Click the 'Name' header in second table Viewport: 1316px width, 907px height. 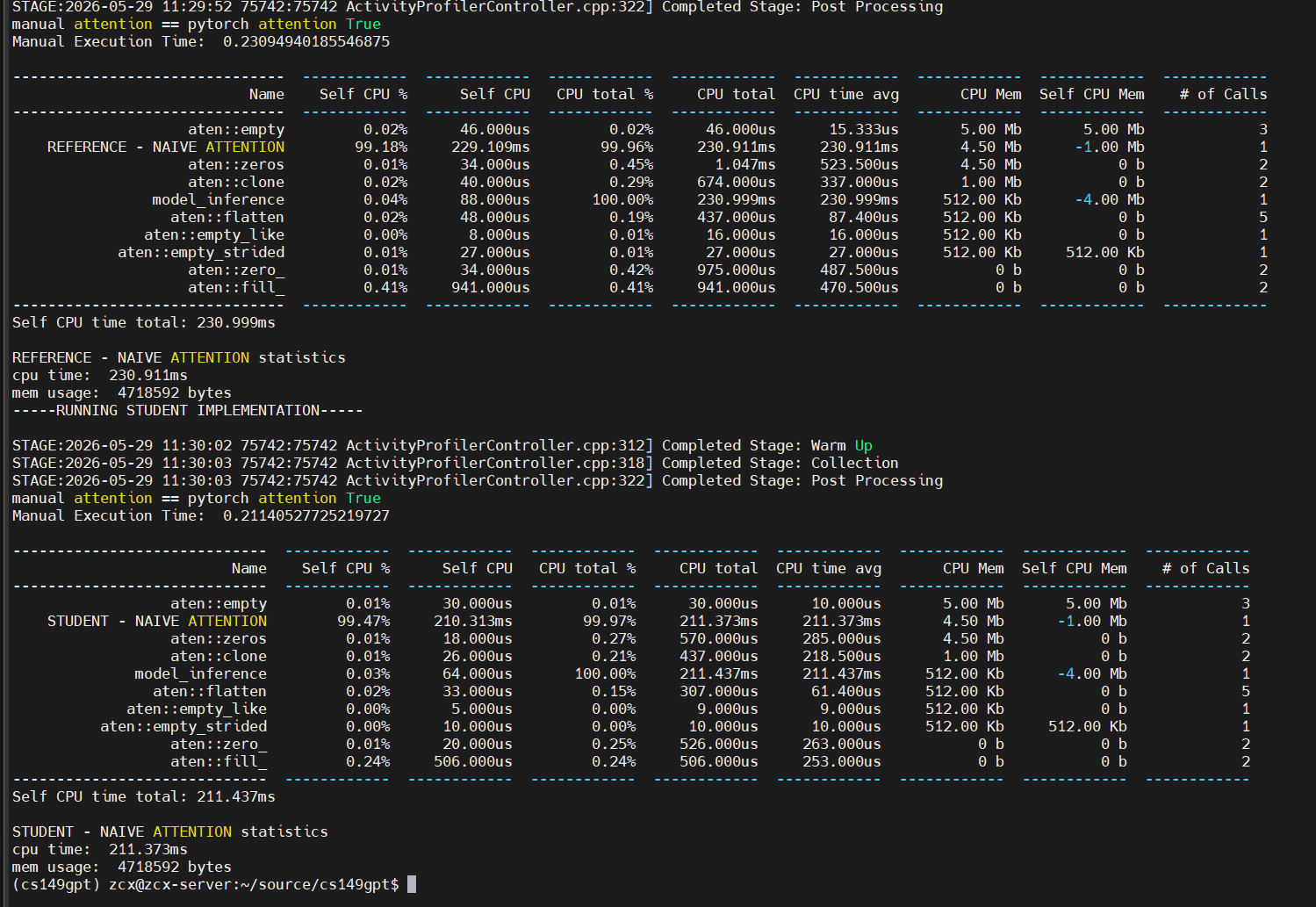(249, 568)
